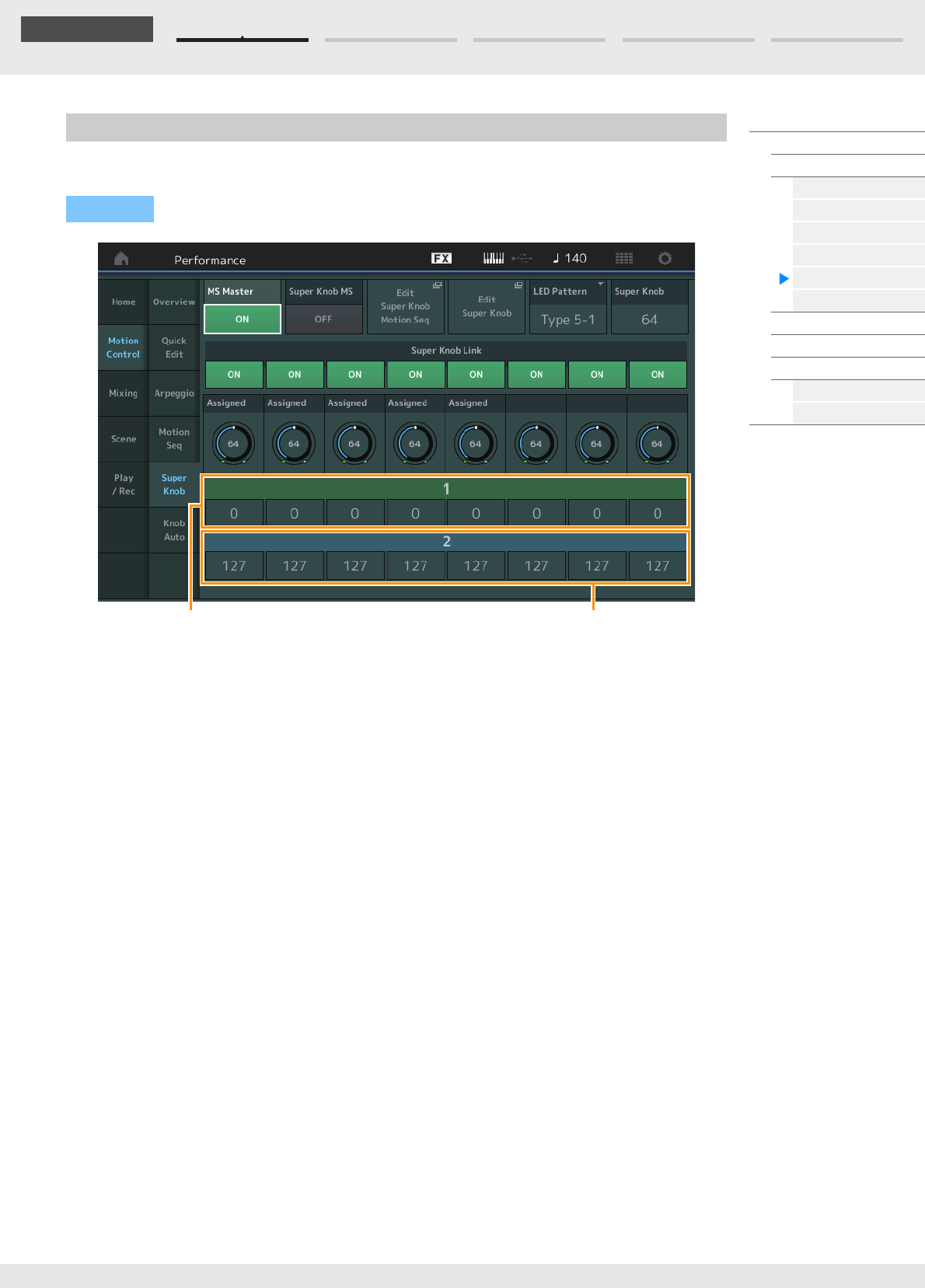Screen dimensions: 925x1288
Task: Select the eighth knob dial
Action: pos(657,444)
